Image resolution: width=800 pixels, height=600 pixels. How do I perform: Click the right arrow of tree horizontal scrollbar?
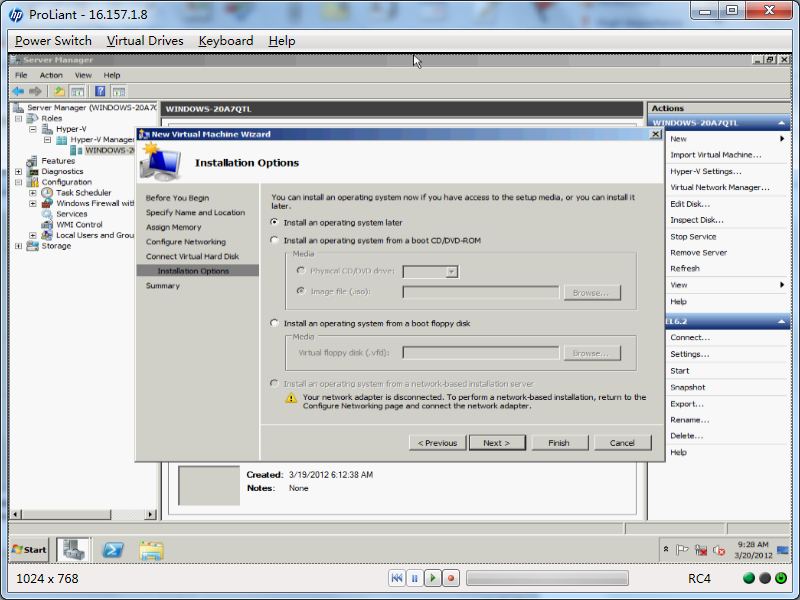pyautogui.click(x=151, y=514)
